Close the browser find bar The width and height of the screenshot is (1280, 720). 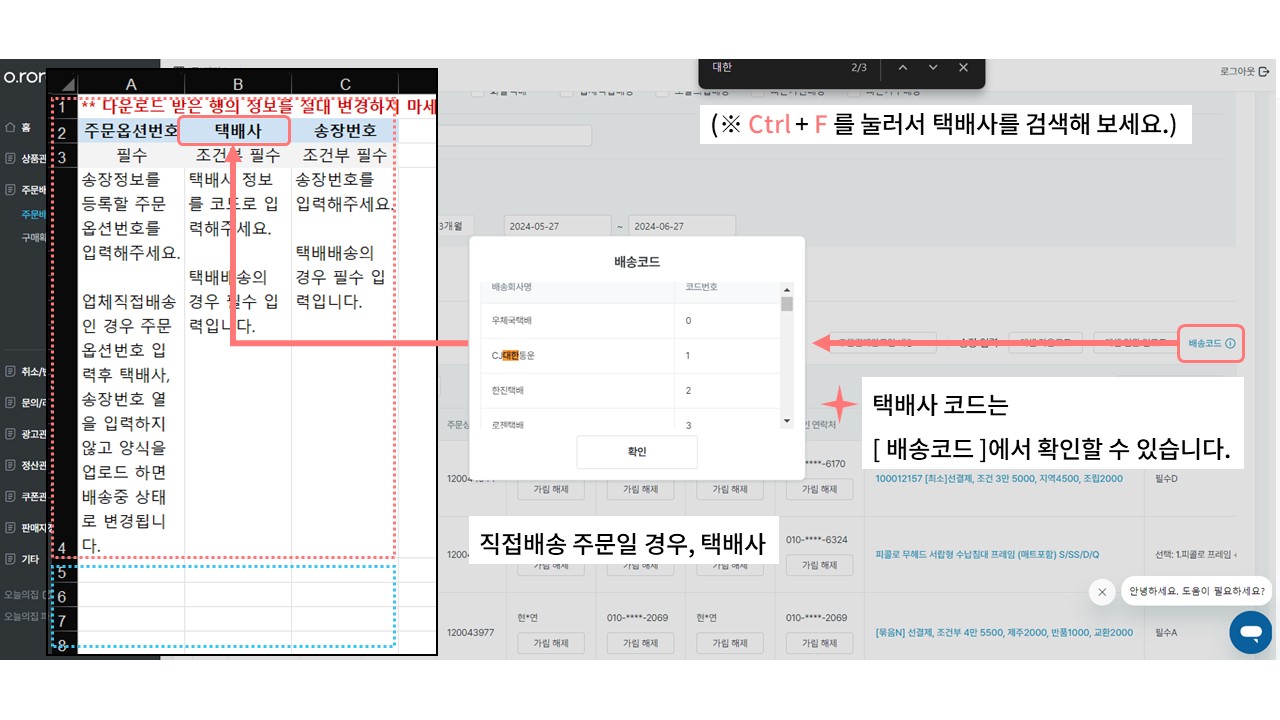[963, 67]
